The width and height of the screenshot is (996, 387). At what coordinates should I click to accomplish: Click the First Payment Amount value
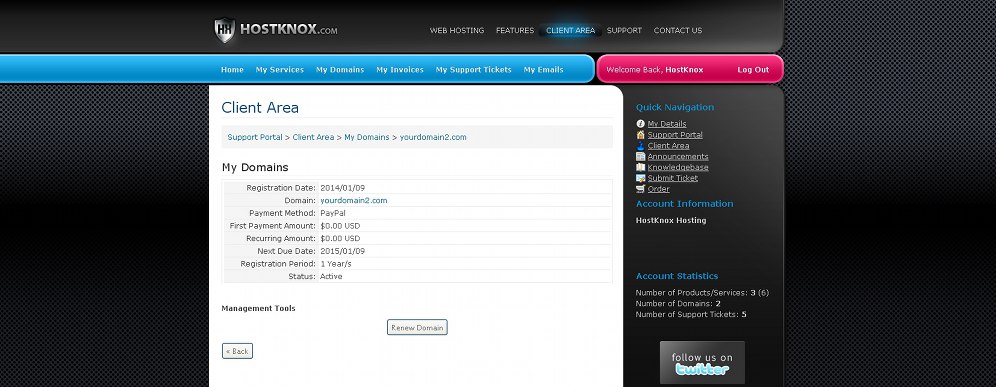[x=340, y=226]
